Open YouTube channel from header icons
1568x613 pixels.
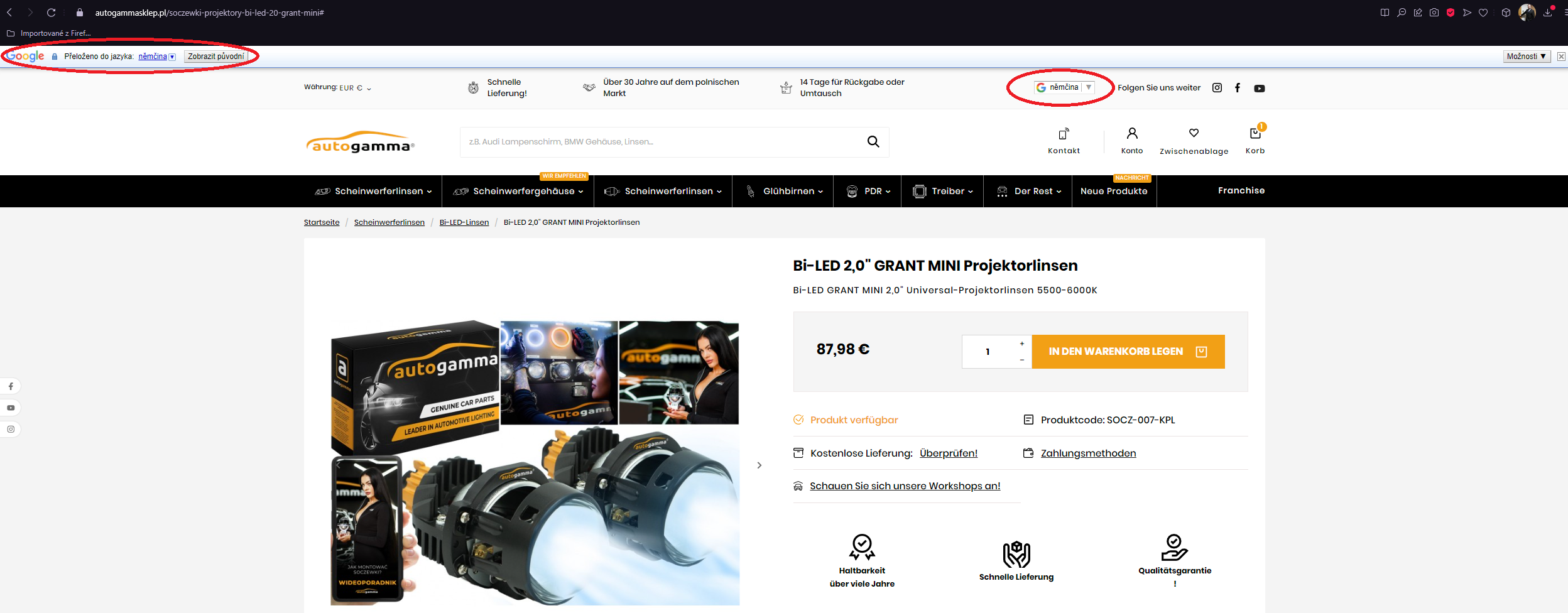1259,89
